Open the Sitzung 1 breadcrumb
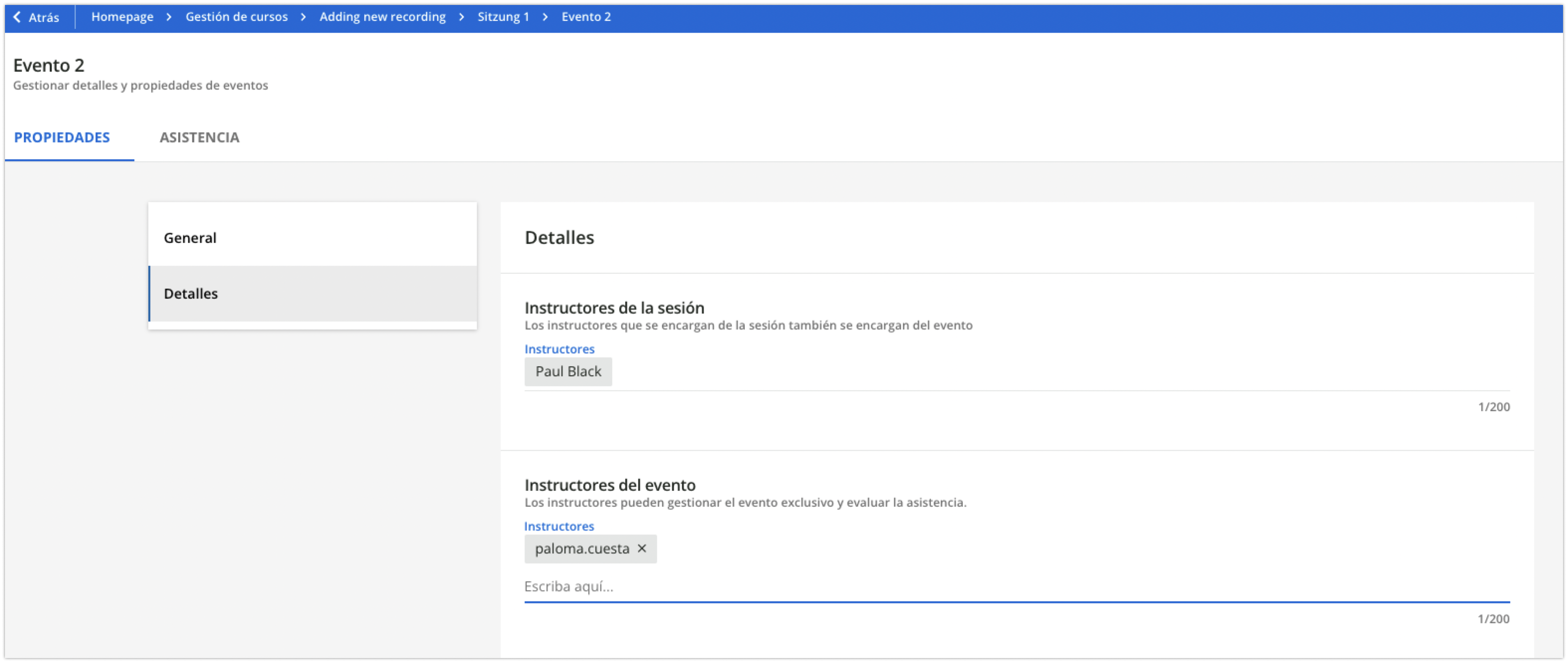 coord(503,17)
